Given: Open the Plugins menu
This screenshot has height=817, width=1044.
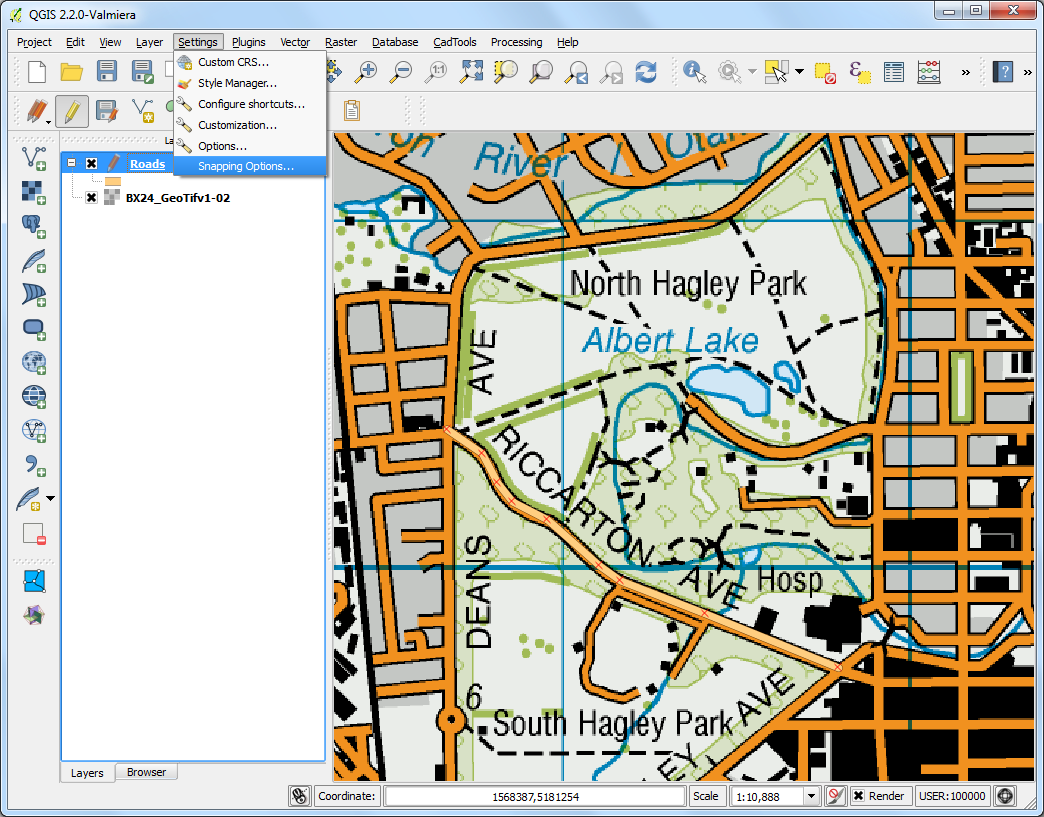Looking at the screenshot, I should [248, 42].
